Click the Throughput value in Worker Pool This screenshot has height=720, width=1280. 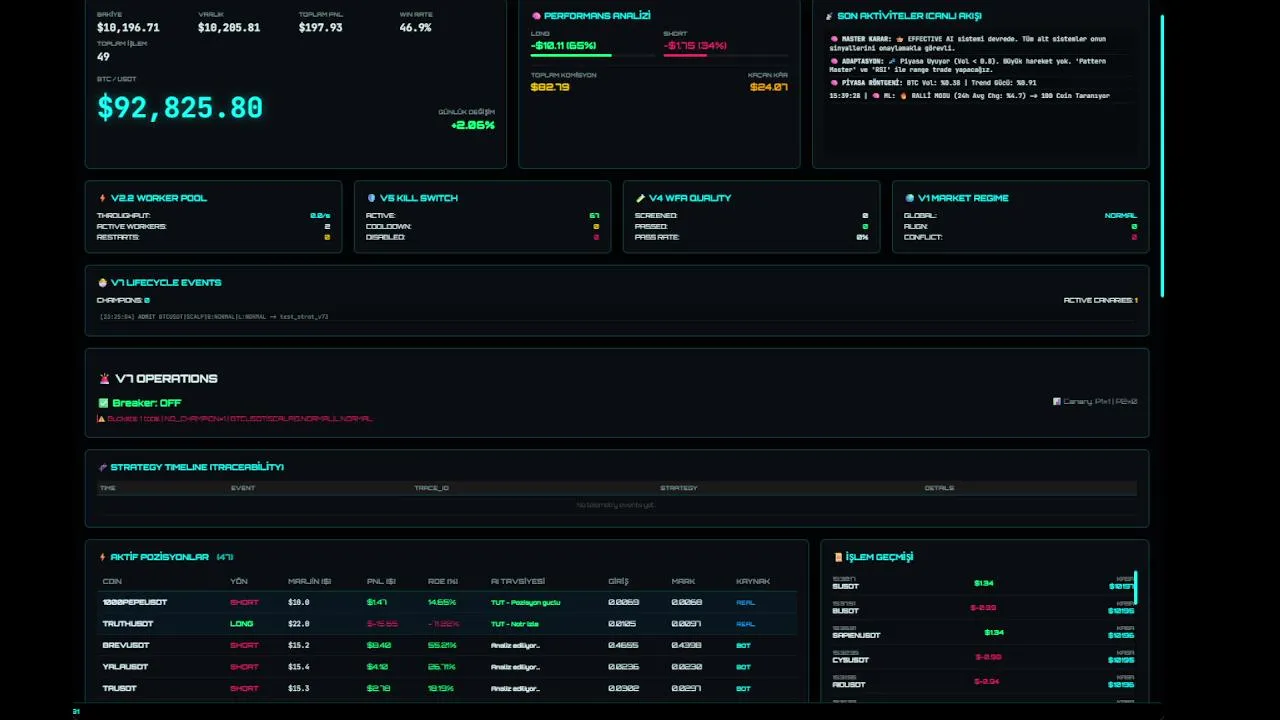[x=320, y=216]
